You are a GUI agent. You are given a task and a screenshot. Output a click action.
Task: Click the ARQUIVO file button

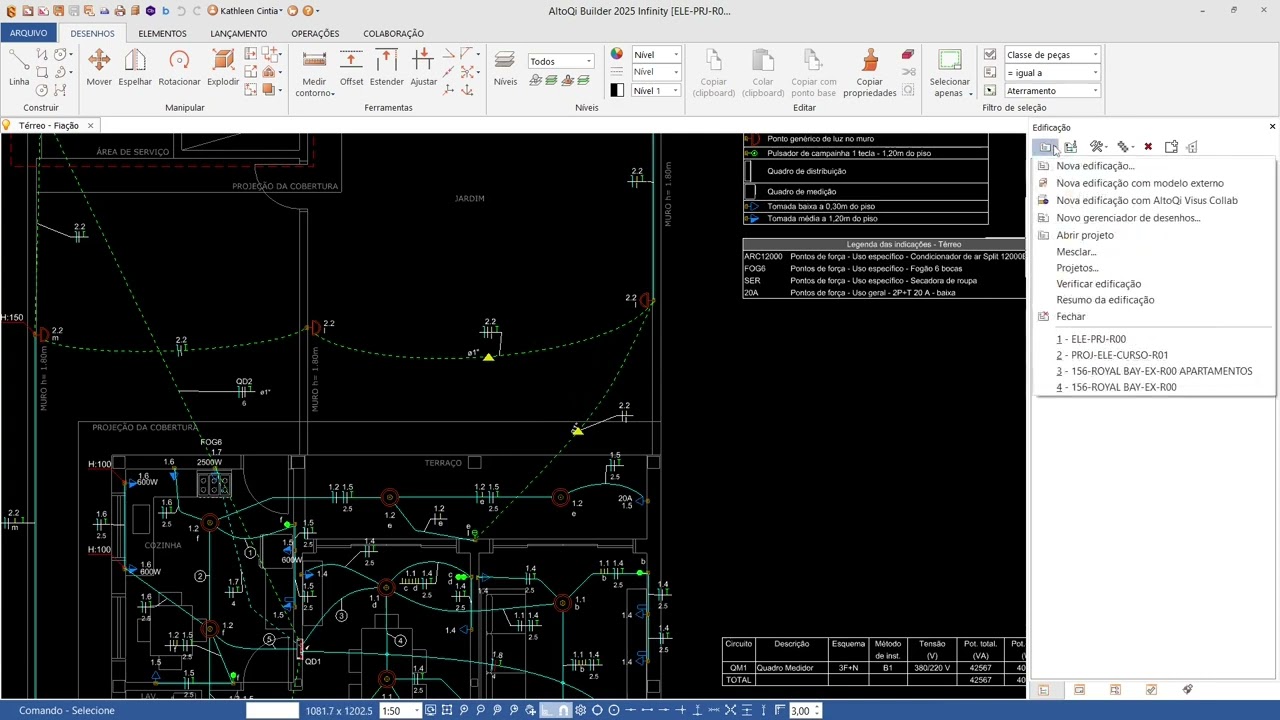pos(29,33)
